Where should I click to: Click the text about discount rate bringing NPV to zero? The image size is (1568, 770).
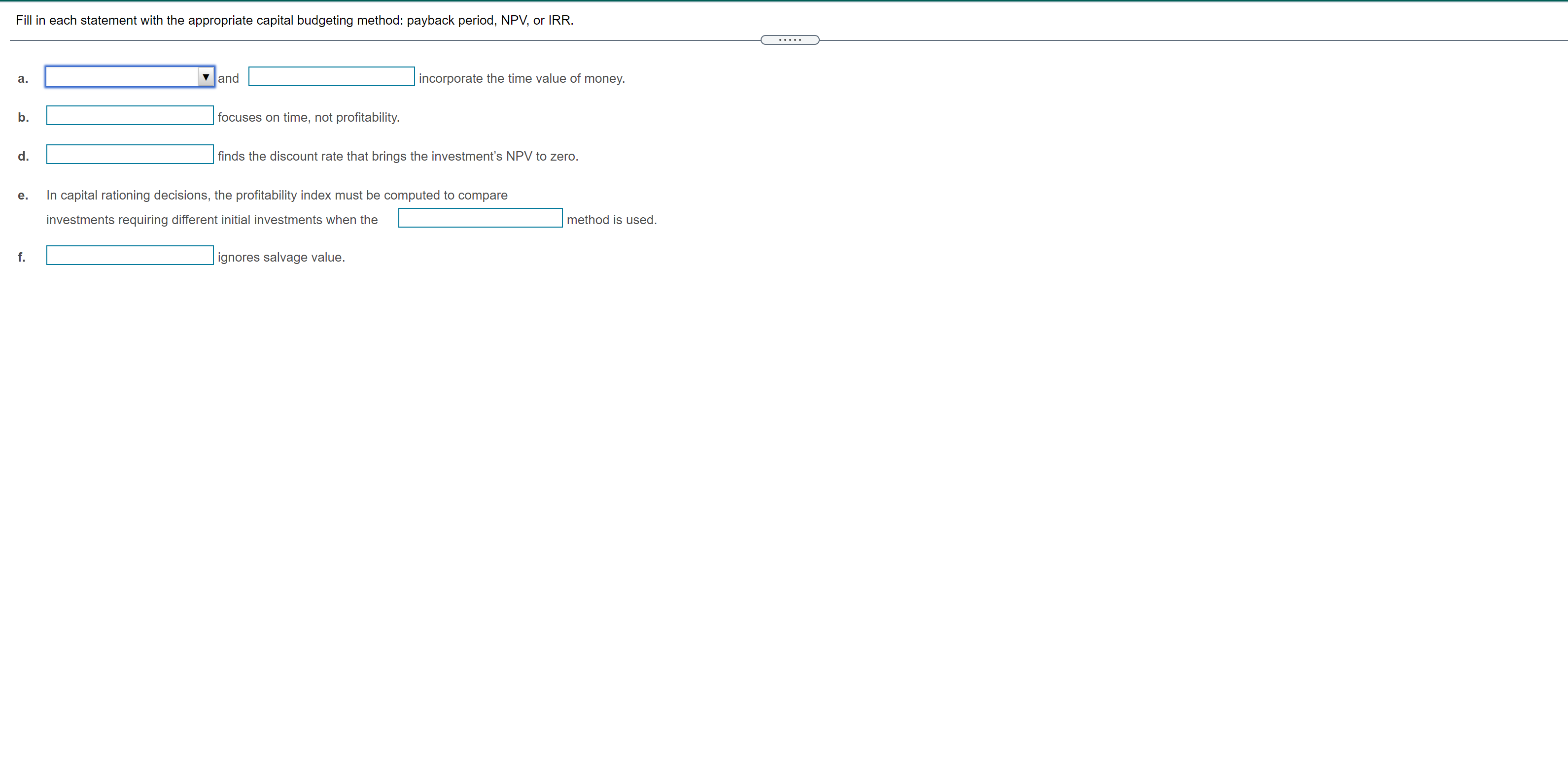coord(397,156)
